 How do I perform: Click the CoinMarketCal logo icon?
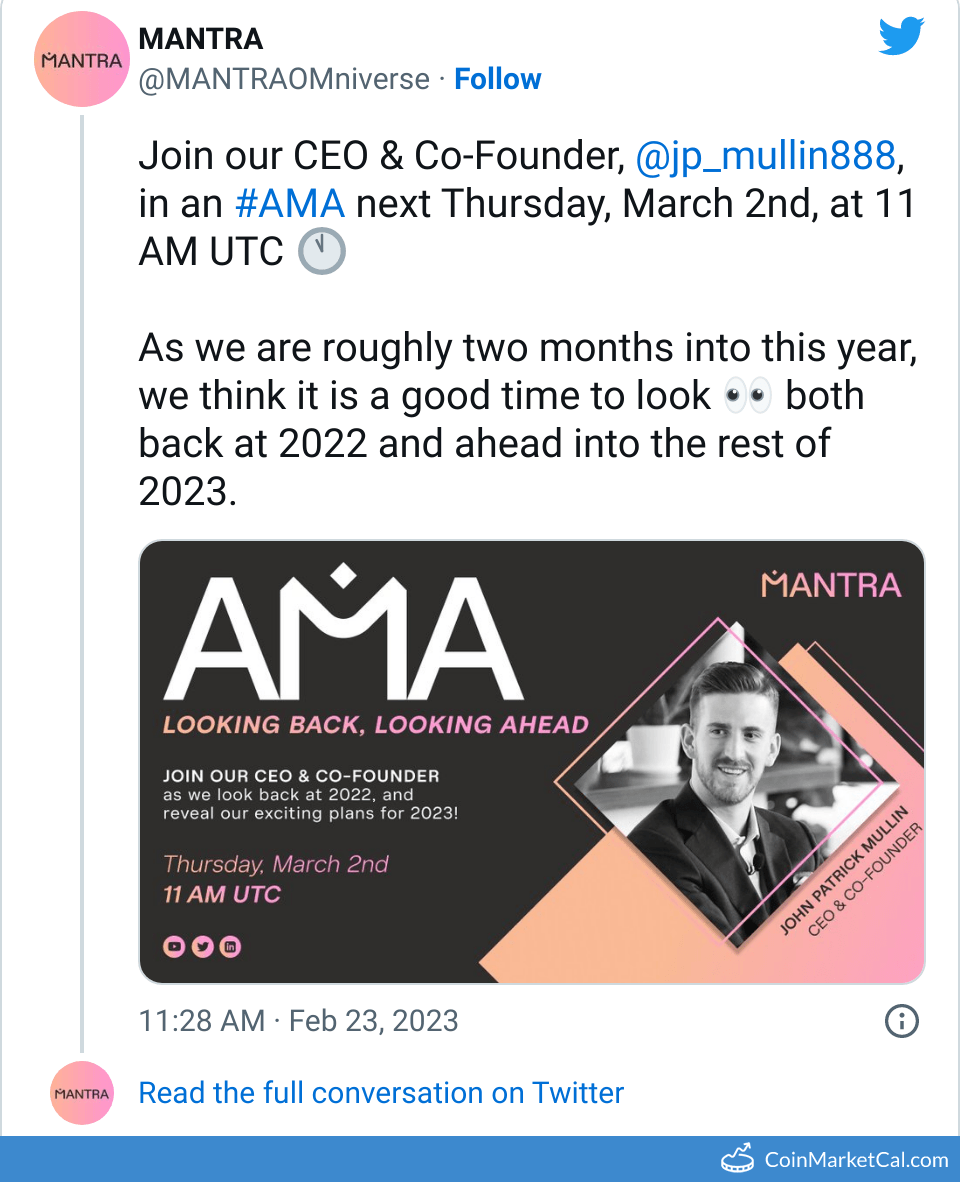[x=738, y=1159]
